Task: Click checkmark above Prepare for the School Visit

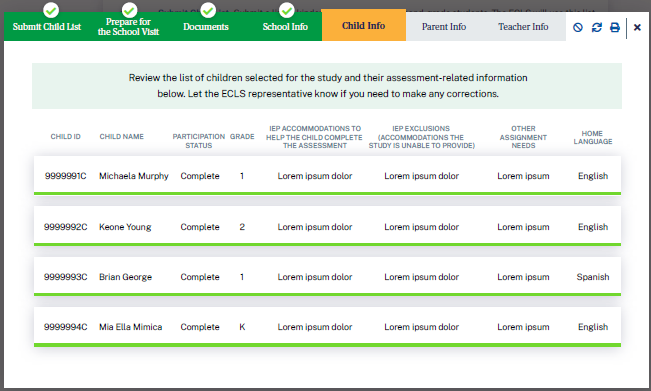Action: point(130,10)
